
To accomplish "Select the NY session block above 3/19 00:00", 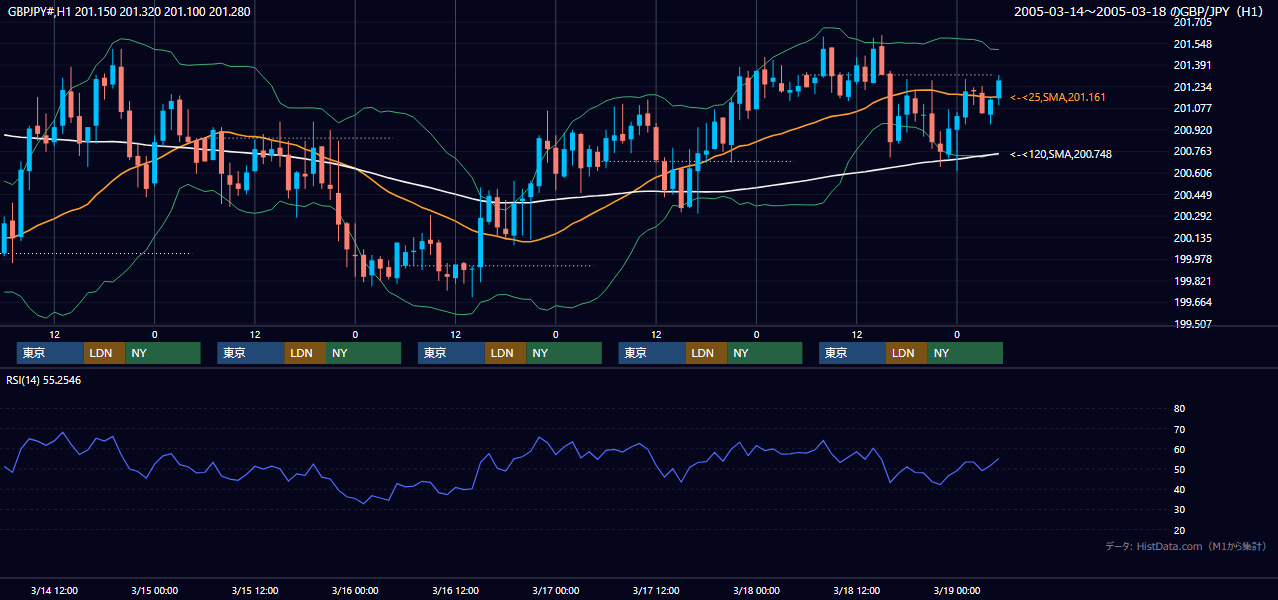I will [965, 353].
